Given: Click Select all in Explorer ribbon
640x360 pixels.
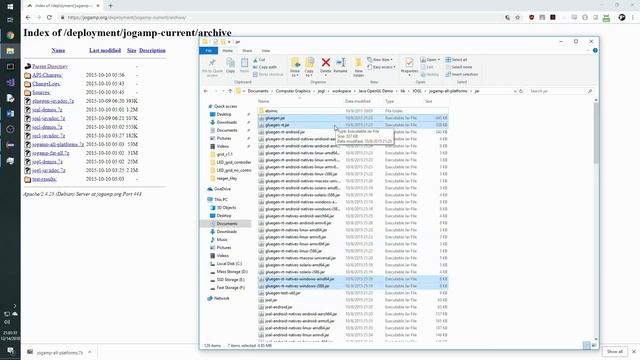Looking at the screenshot, I should [456, 60].
